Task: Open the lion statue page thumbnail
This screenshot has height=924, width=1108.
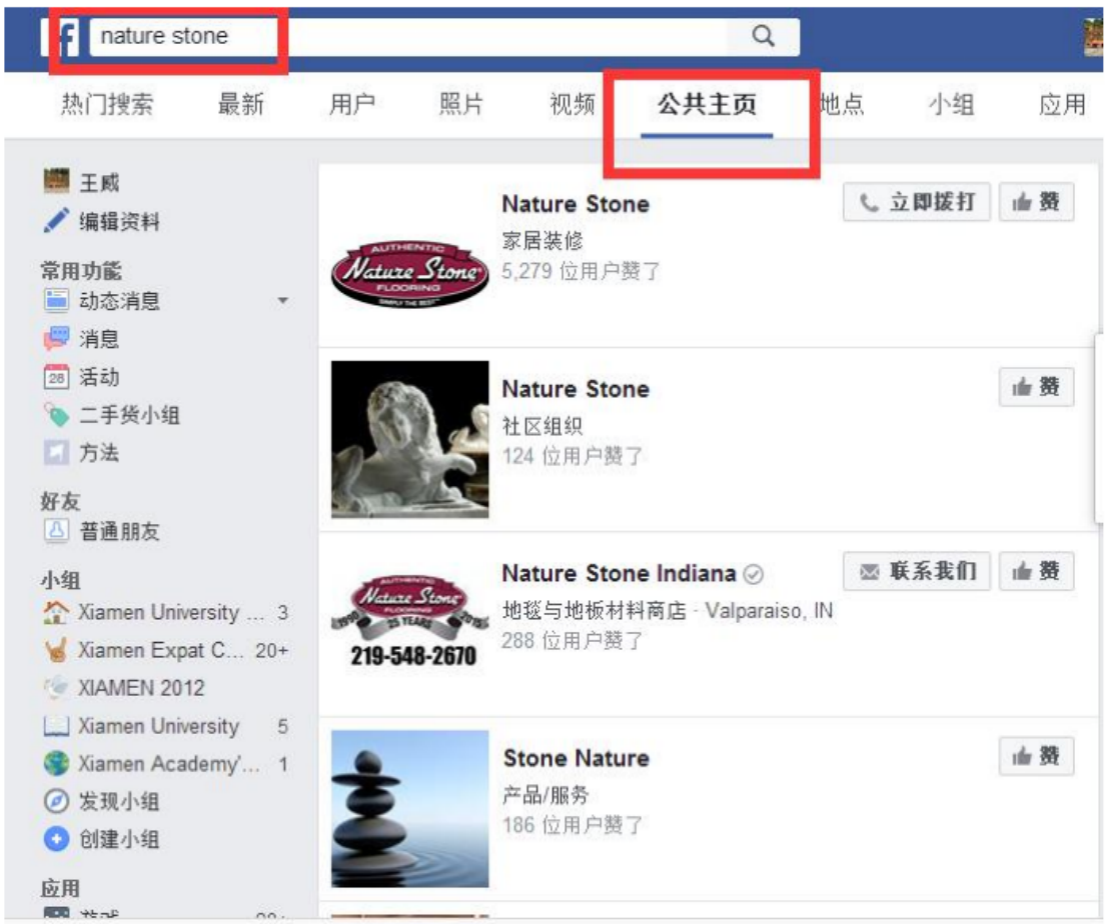Action: [410, 439]
